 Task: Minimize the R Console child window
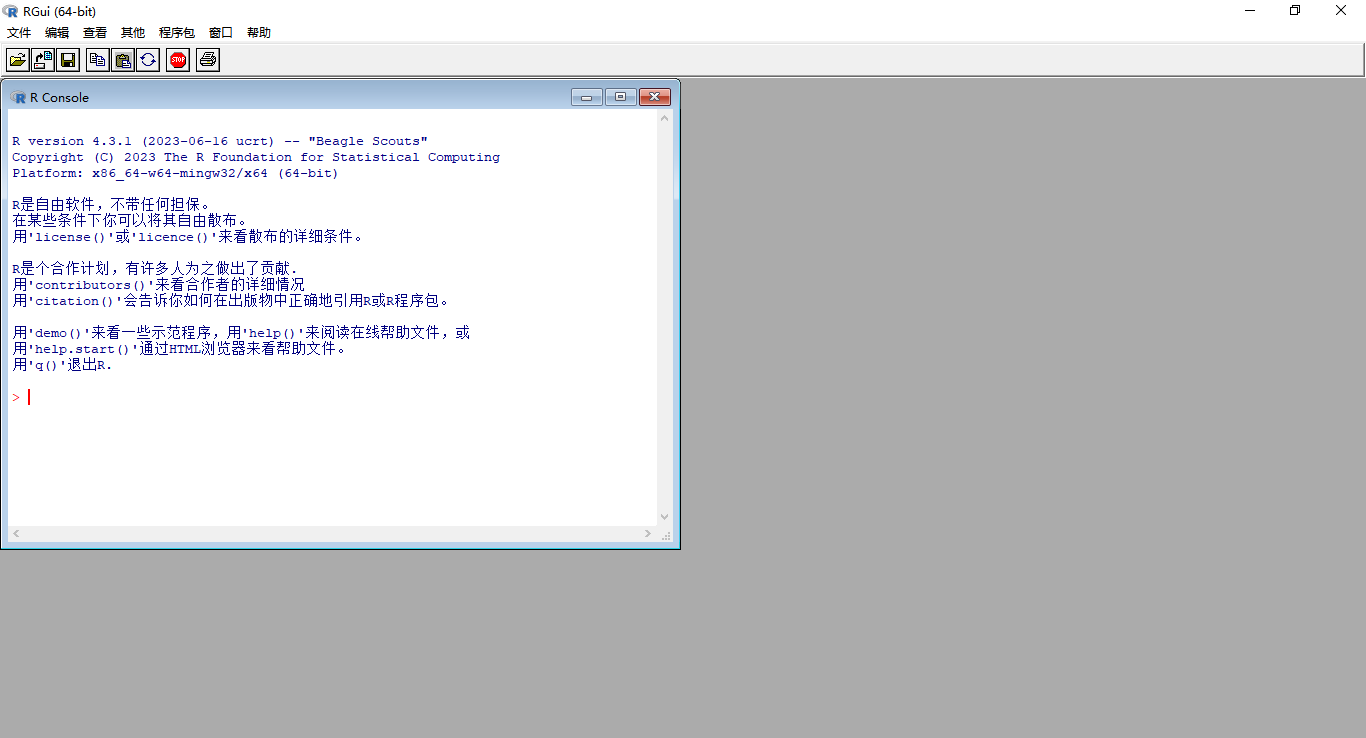click(x=587, y=97)
